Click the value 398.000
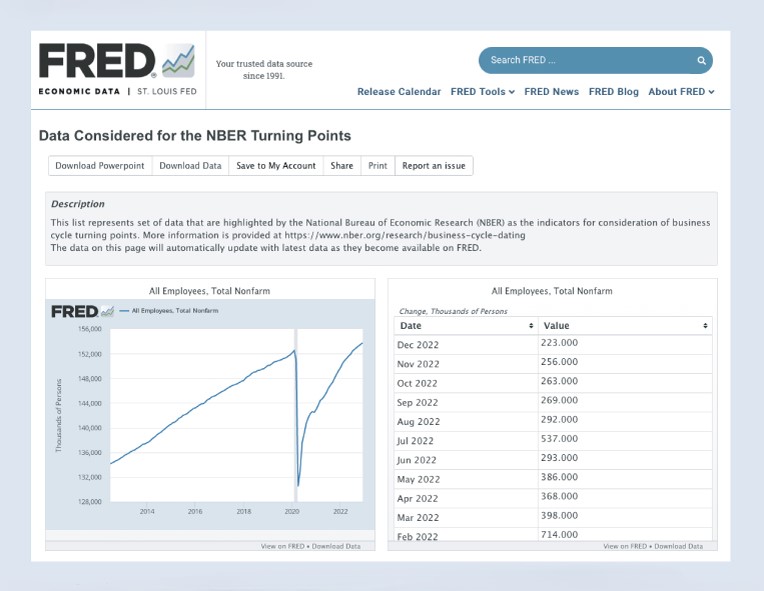The width and height of the screenshot is (764, 591). pos(559,515)
